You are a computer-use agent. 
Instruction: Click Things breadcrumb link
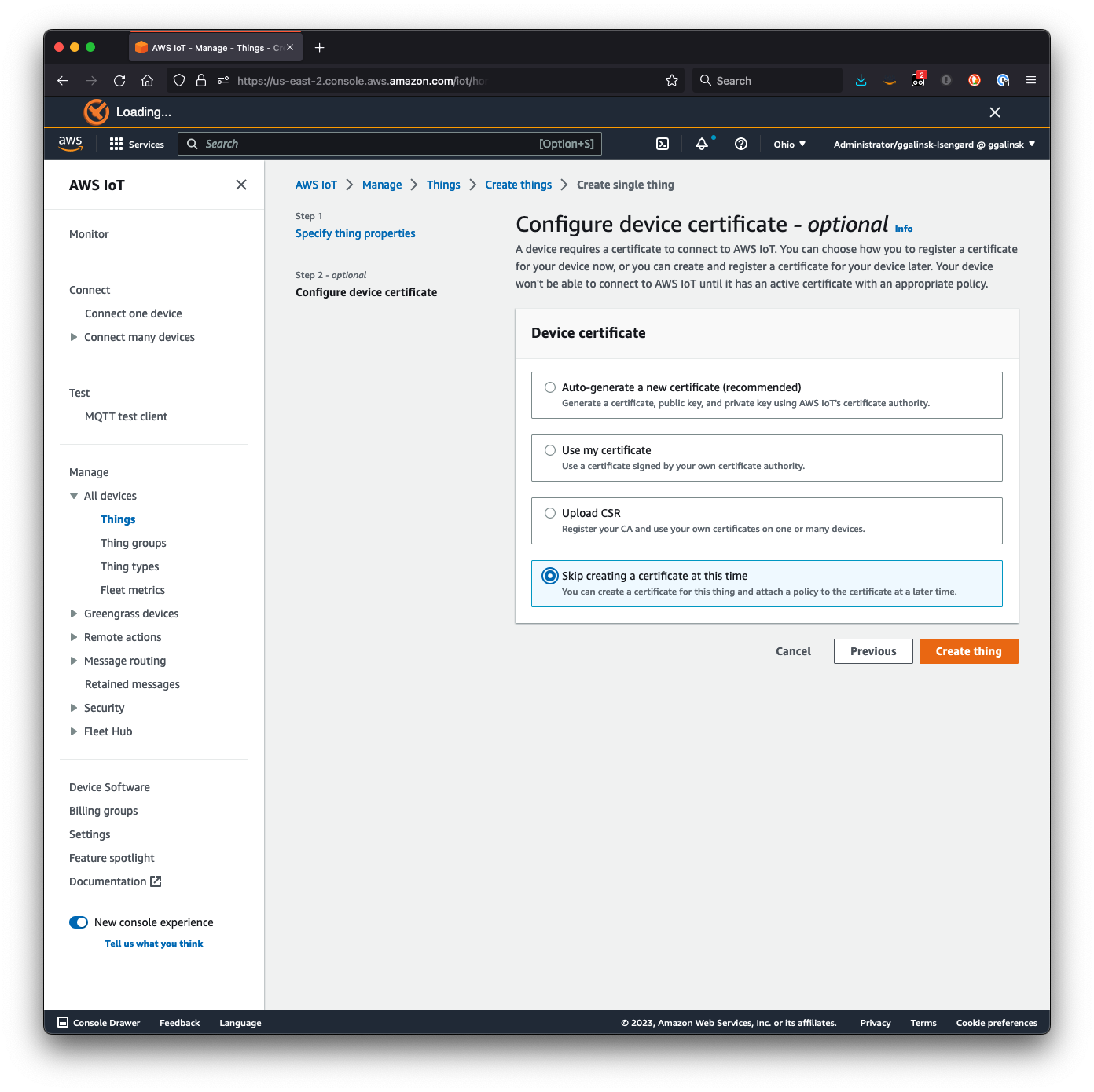coord(443,185)
